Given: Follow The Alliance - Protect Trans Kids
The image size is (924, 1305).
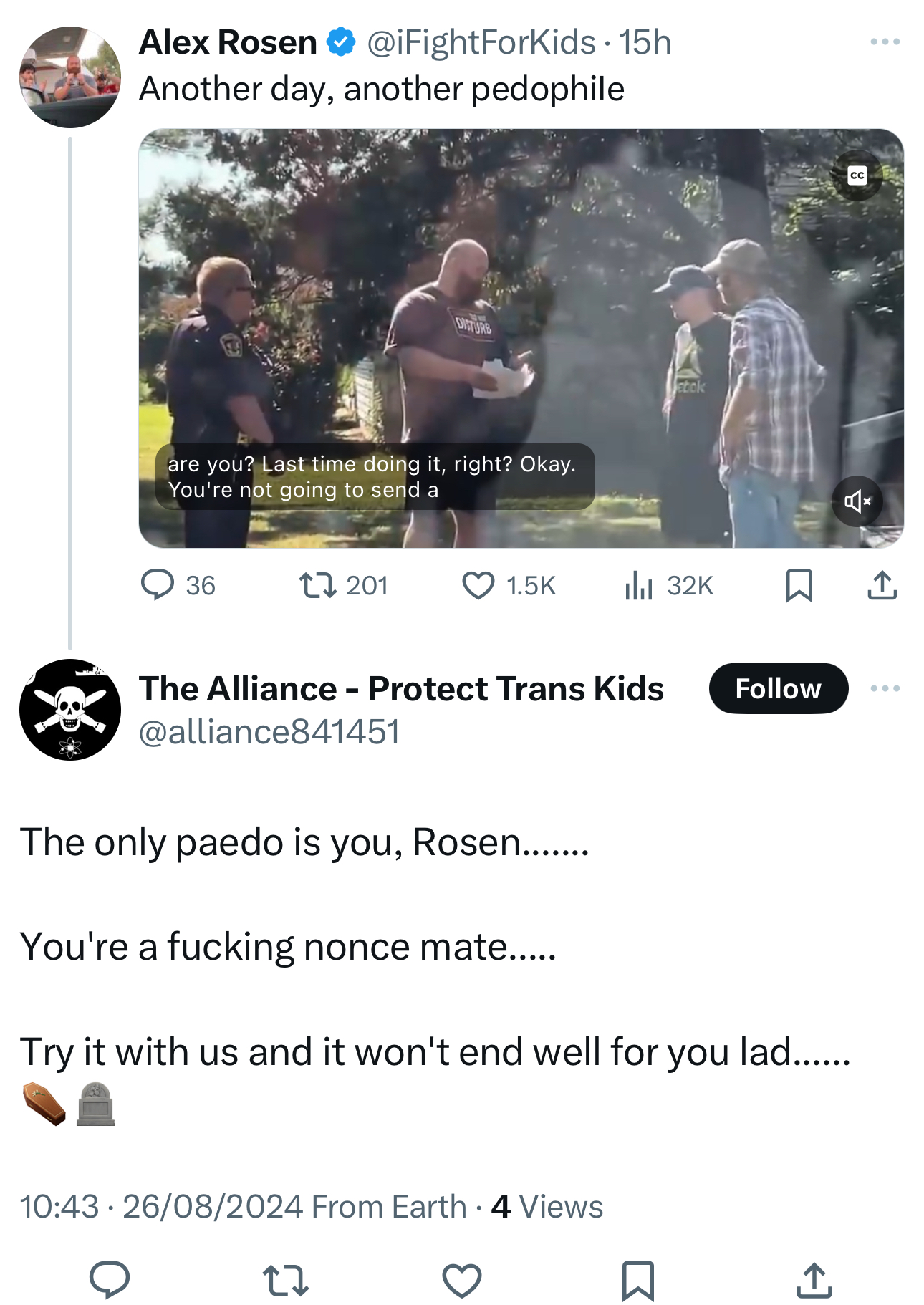Looking at the screenshot, I should coord(779,688).
